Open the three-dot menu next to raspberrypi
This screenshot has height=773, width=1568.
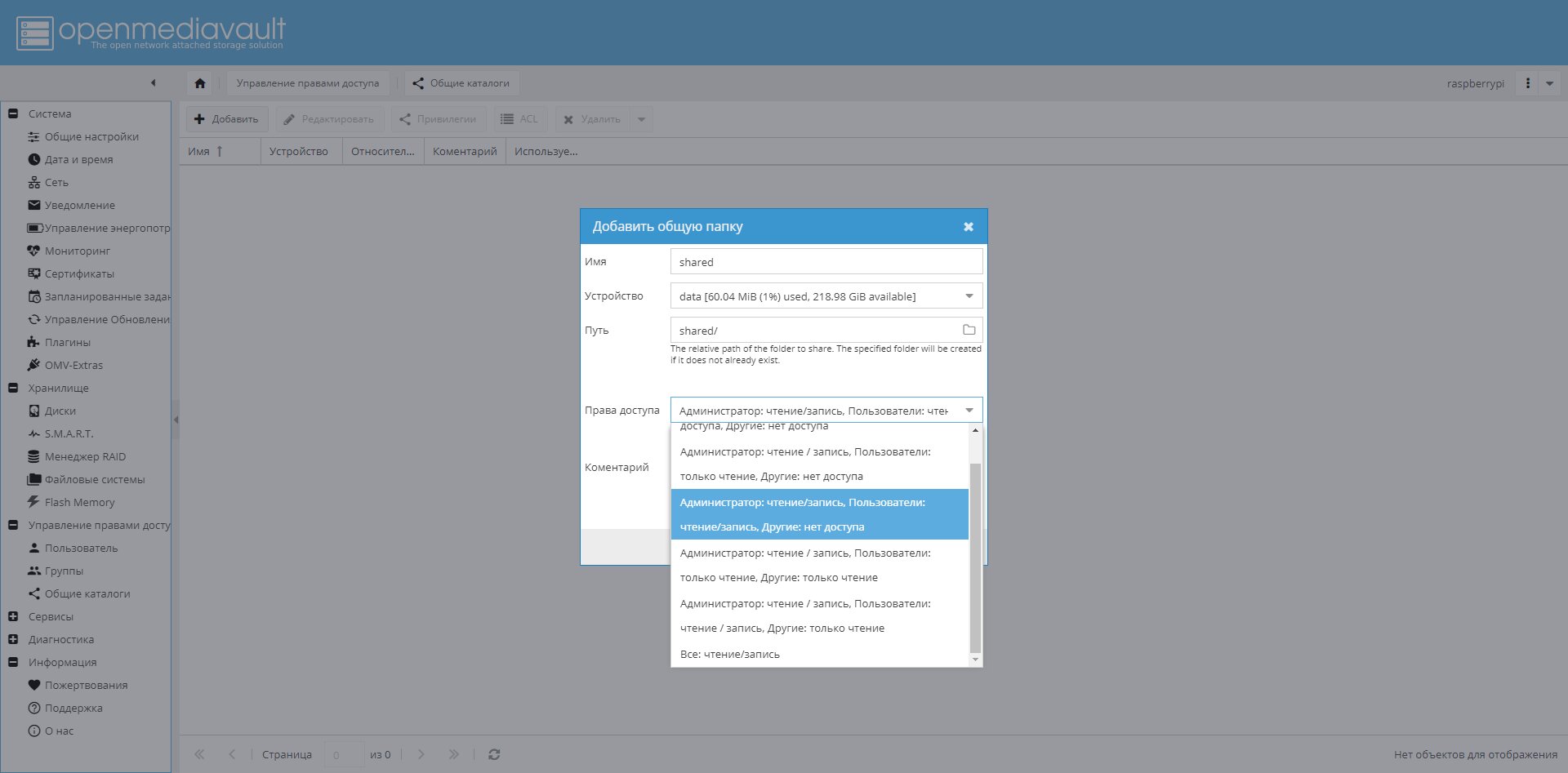[1527, 83]
